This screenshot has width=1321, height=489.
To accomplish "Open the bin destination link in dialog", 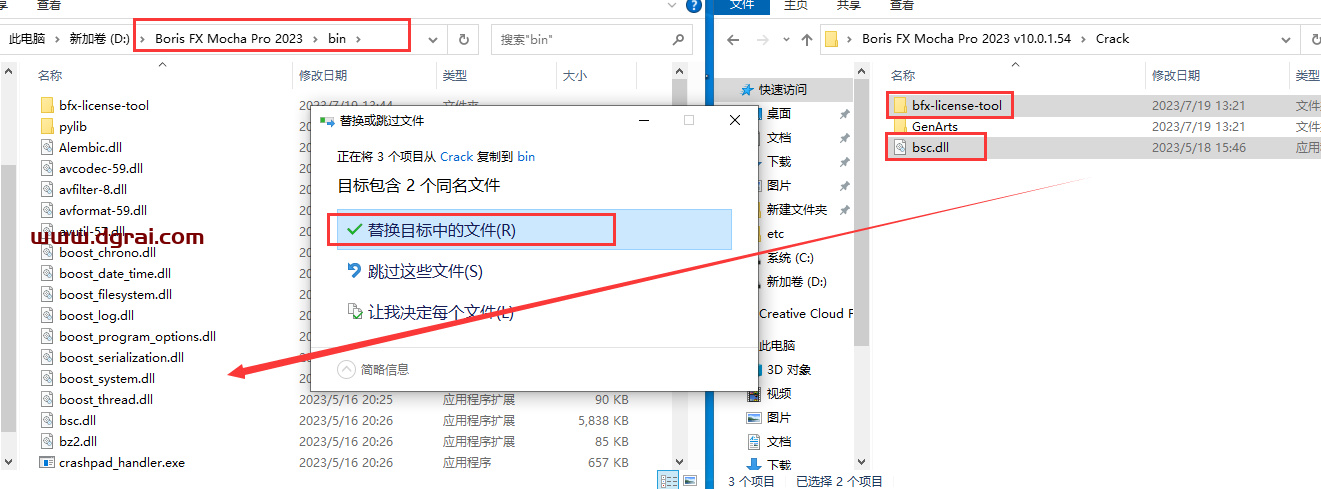I will click(525, 157).
